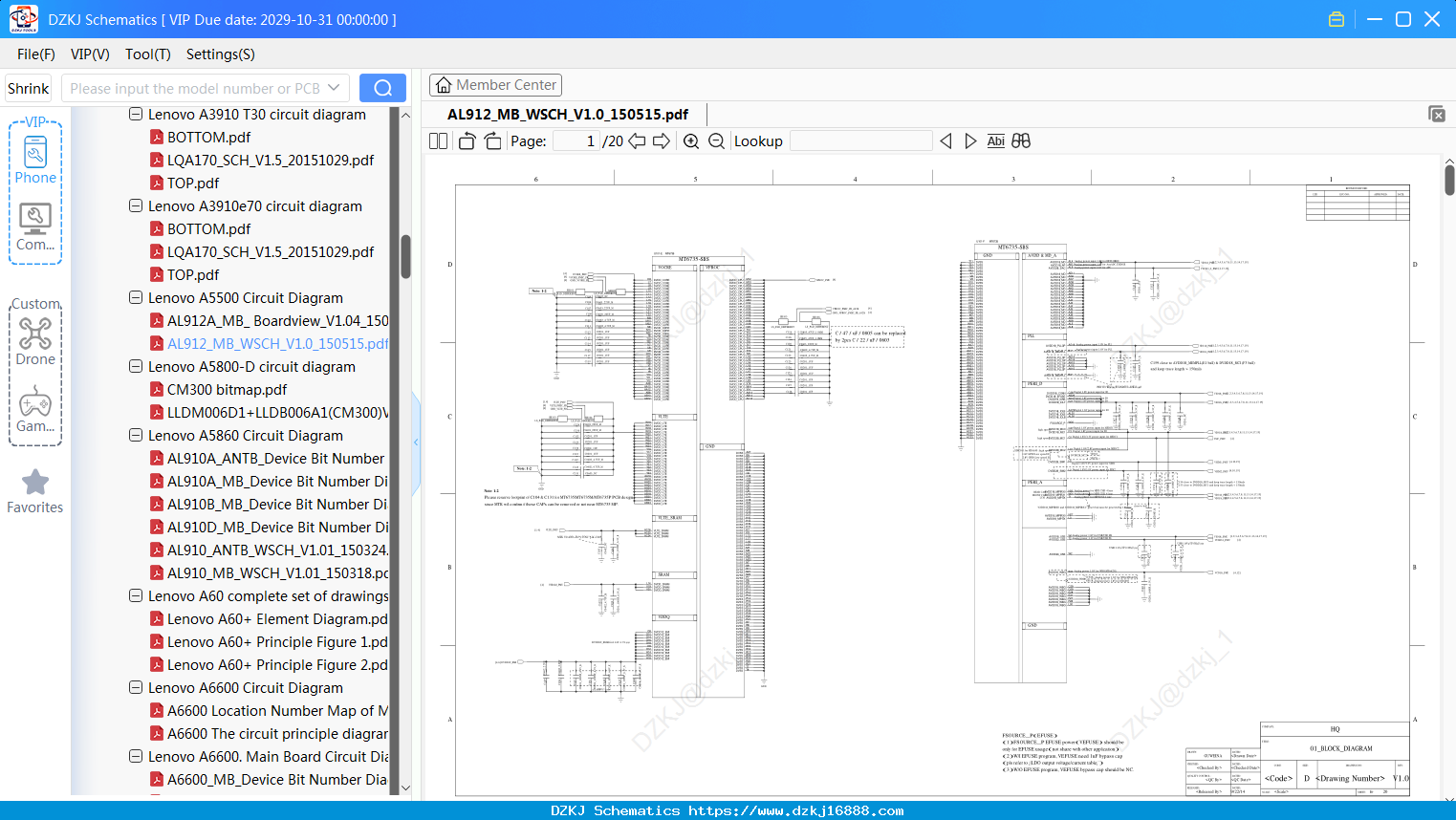
Task: Click the Lookup text field
Action: point(861,141)
